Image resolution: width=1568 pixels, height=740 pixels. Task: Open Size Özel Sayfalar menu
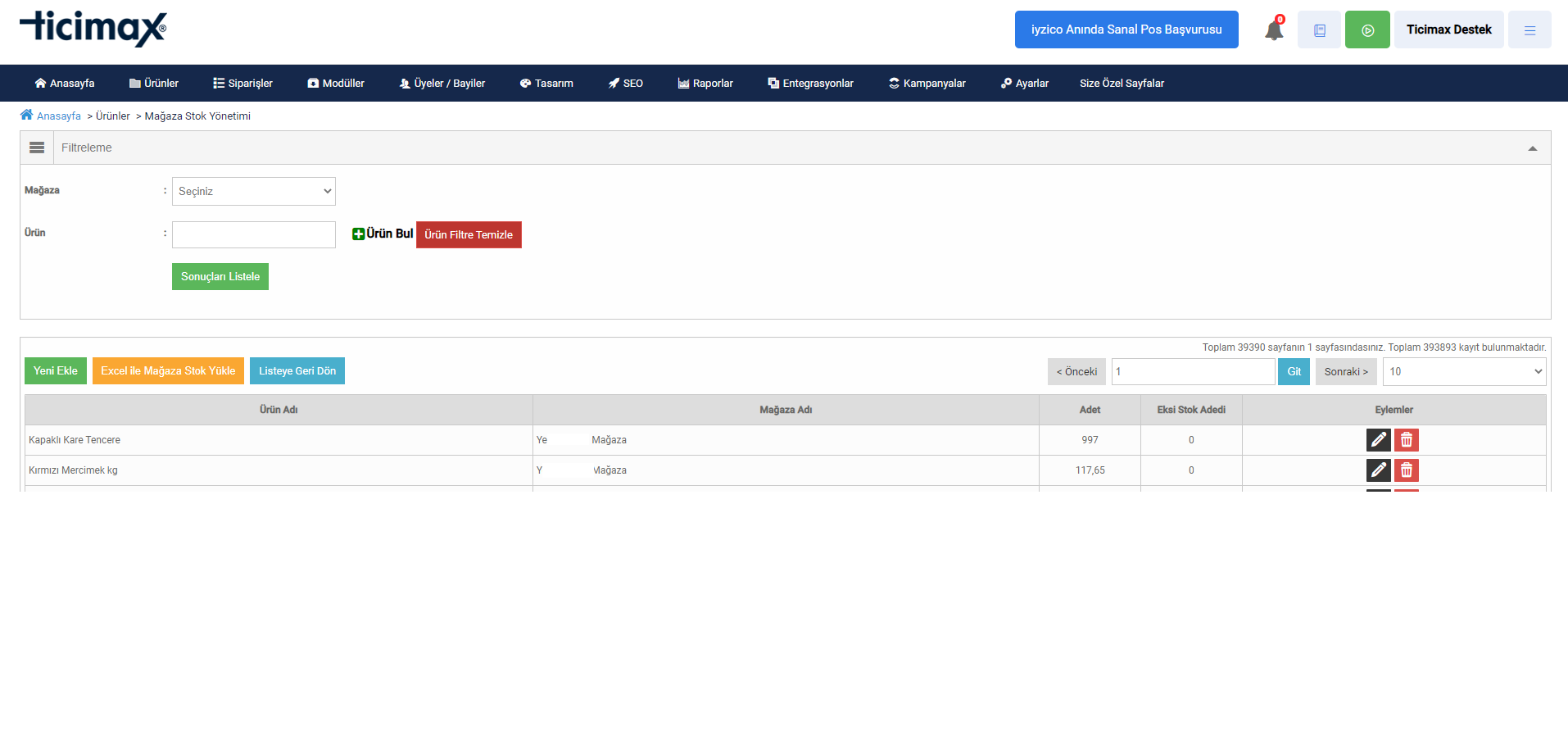[x=1122, y=84]
